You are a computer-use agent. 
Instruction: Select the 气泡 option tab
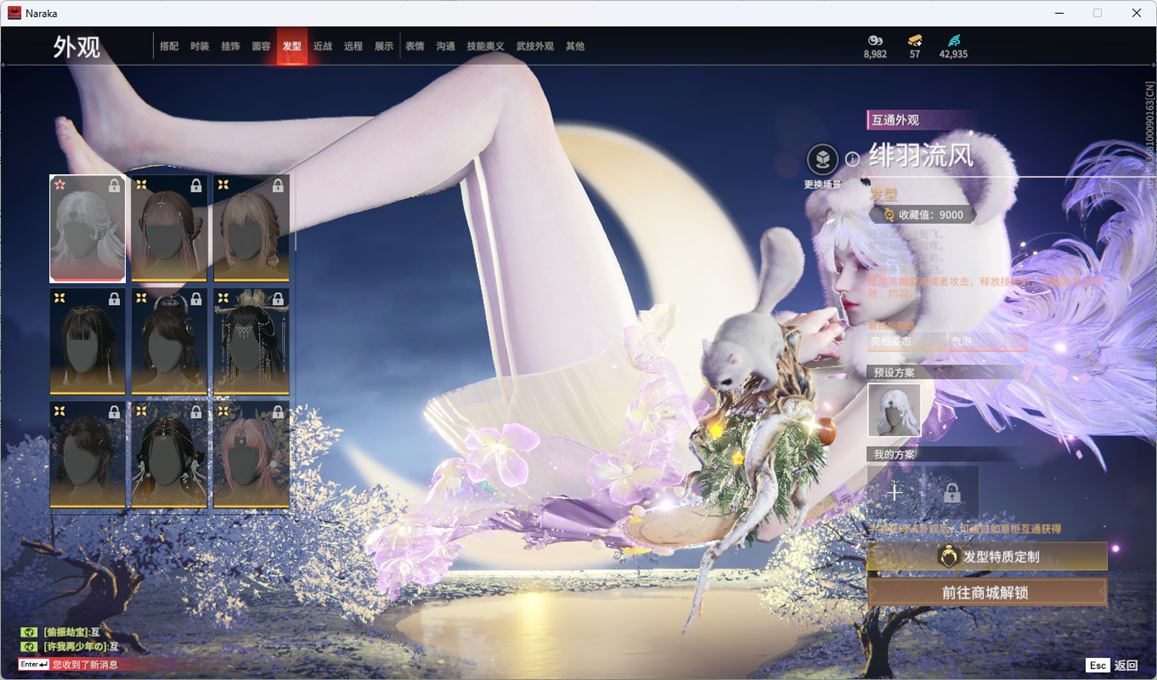coord(987,342)
